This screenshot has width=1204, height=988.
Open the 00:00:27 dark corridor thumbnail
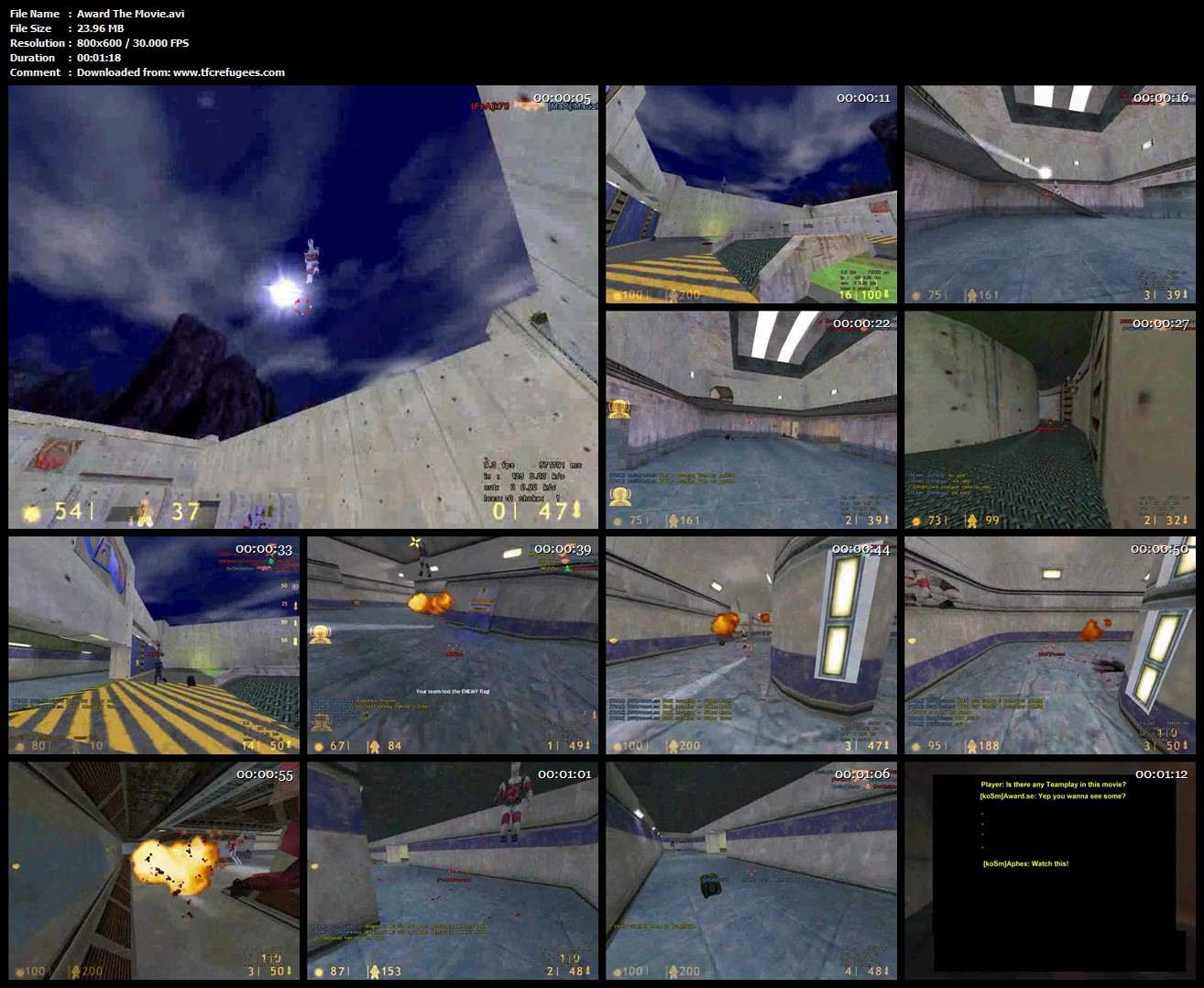click(1050, 420)
